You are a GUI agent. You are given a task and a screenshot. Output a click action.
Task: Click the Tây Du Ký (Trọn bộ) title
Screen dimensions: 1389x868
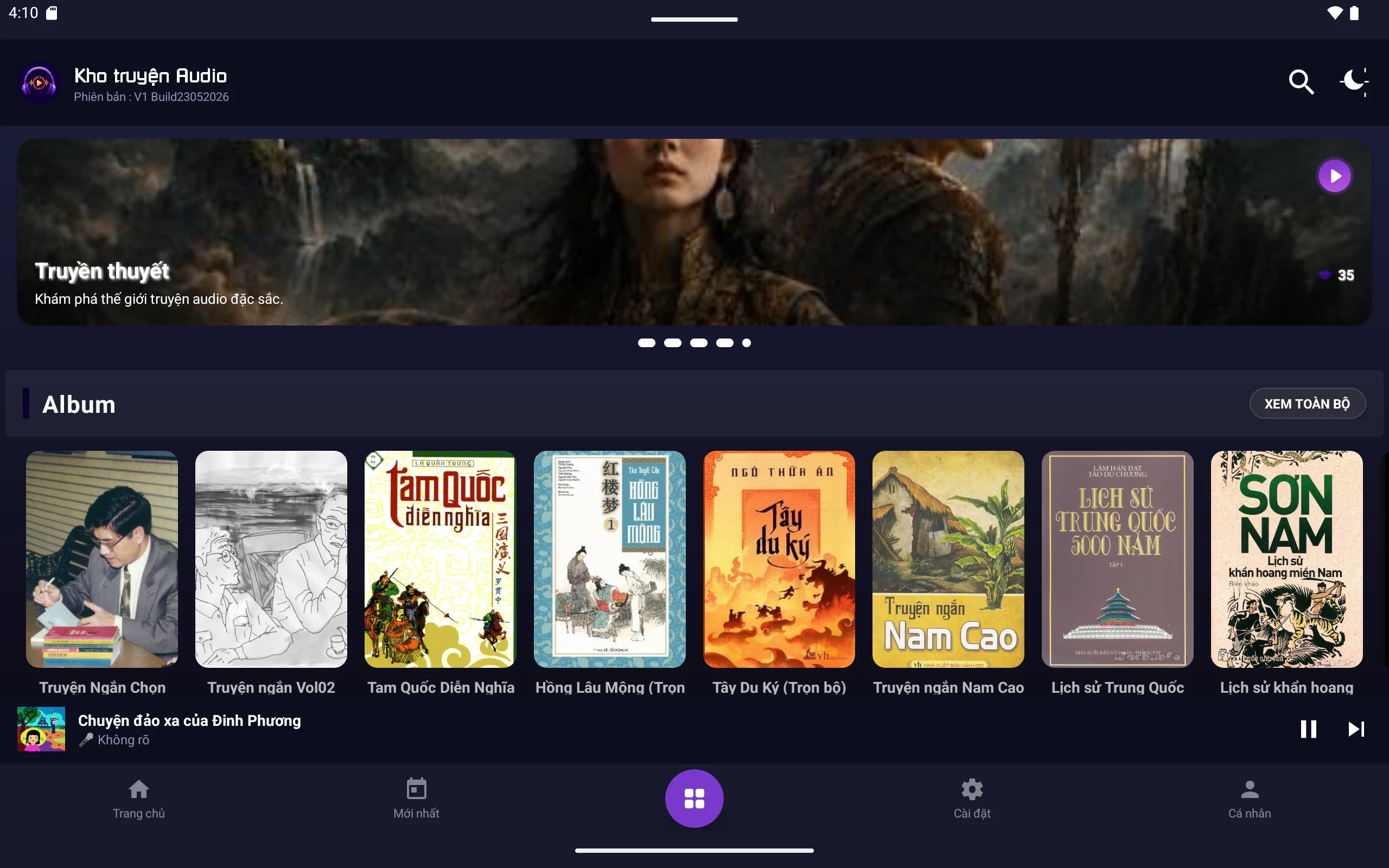[779, 687]
